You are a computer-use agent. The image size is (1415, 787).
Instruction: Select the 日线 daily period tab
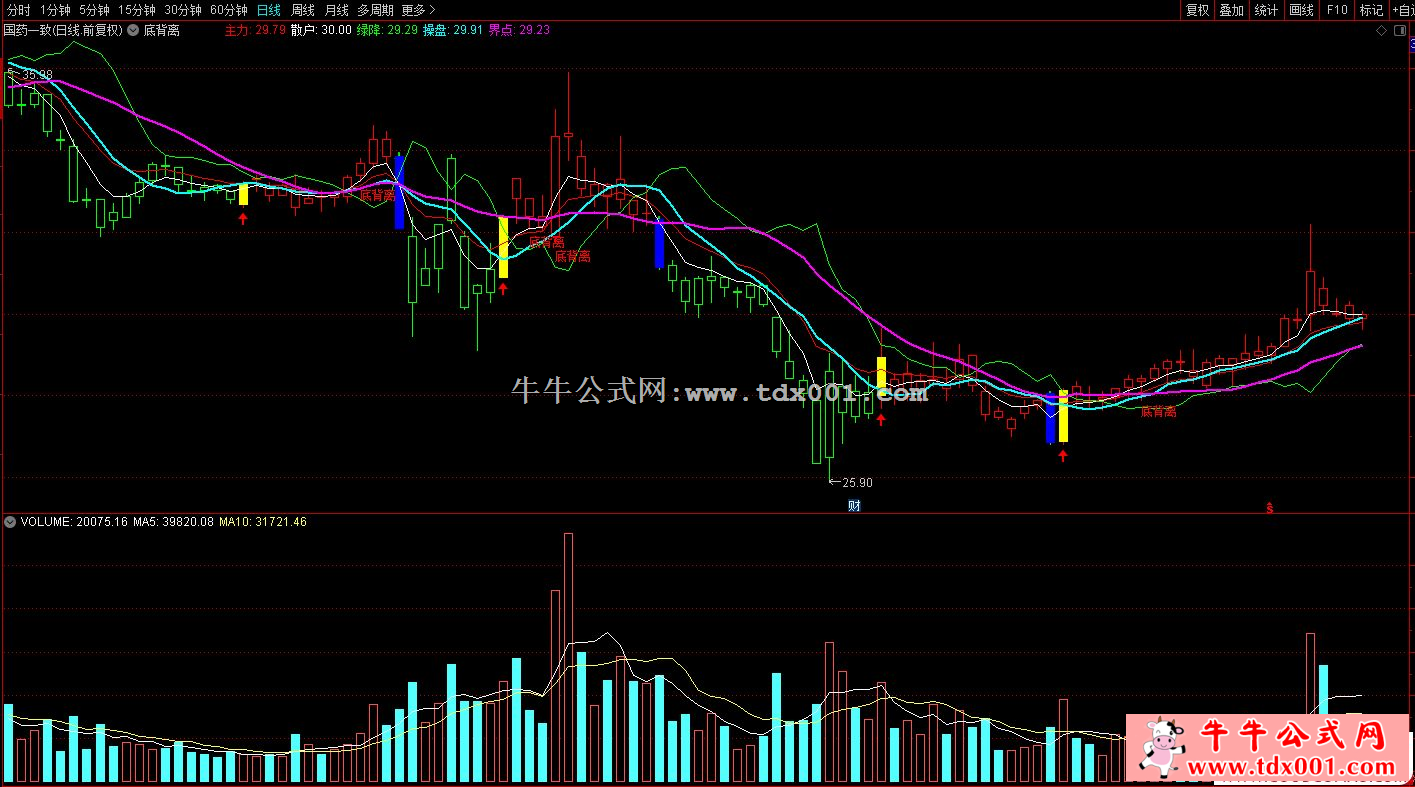(x=269, y=10)
